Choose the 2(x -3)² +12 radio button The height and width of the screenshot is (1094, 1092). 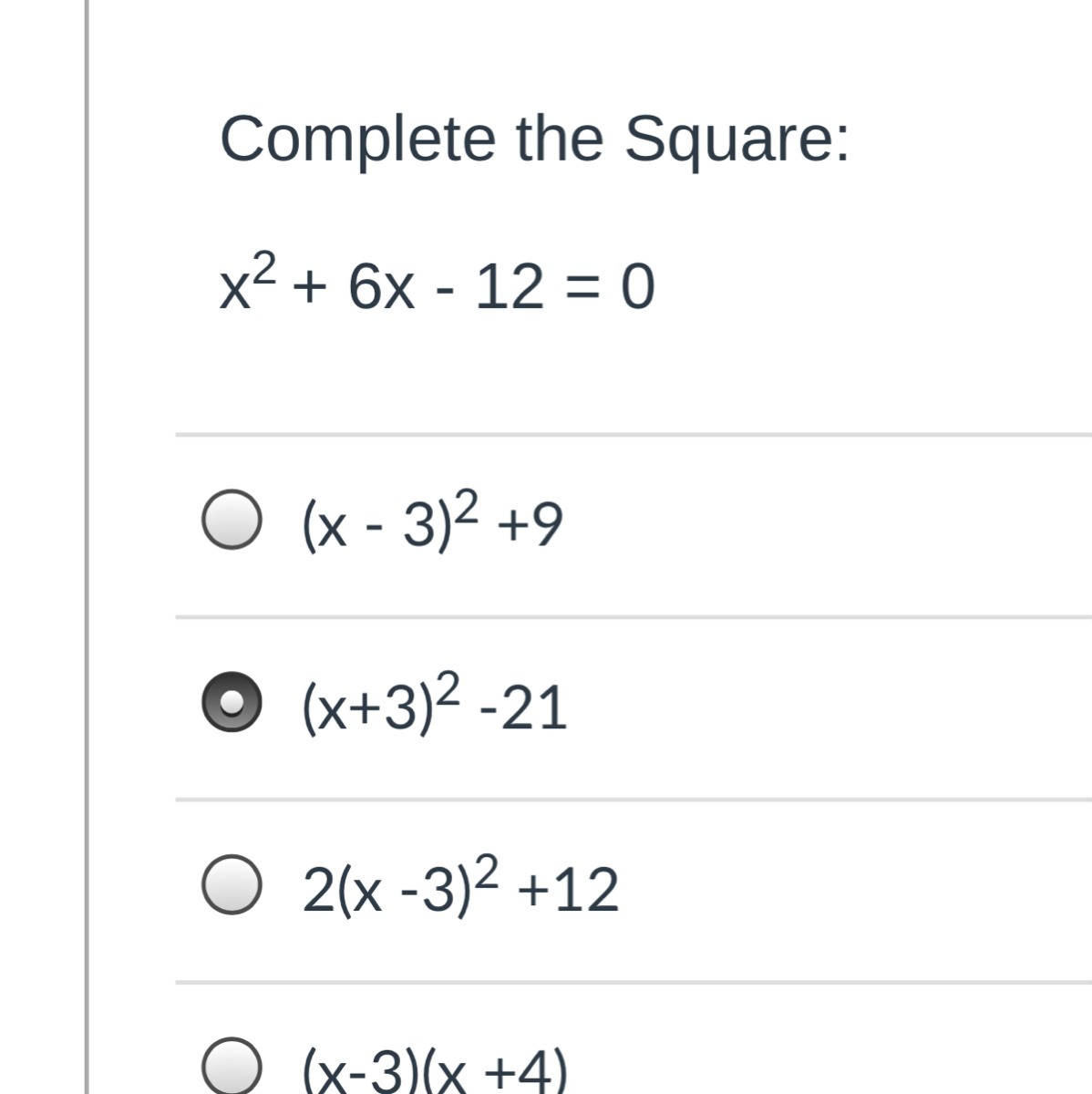point(228,884)
